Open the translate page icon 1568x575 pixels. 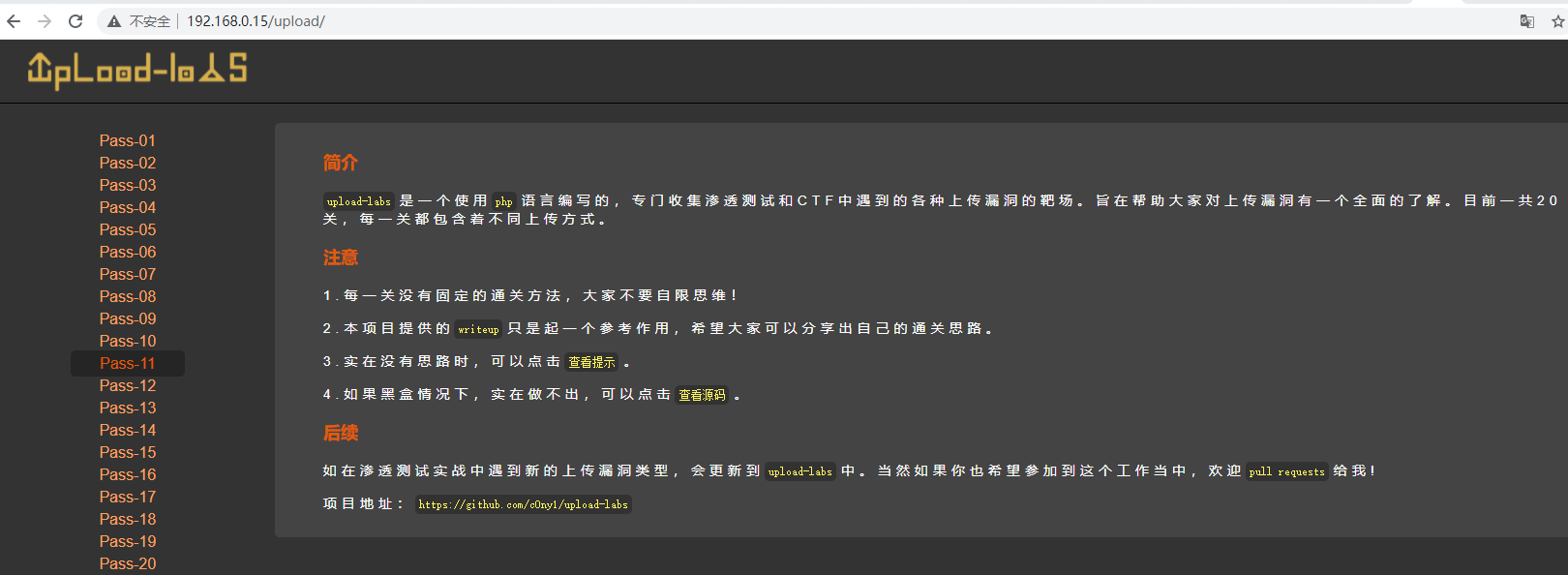(1527, 21)
